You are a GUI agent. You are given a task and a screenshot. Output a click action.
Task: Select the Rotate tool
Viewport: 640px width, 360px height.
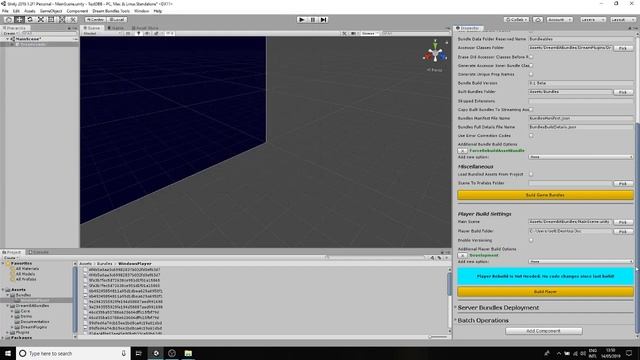30,20
